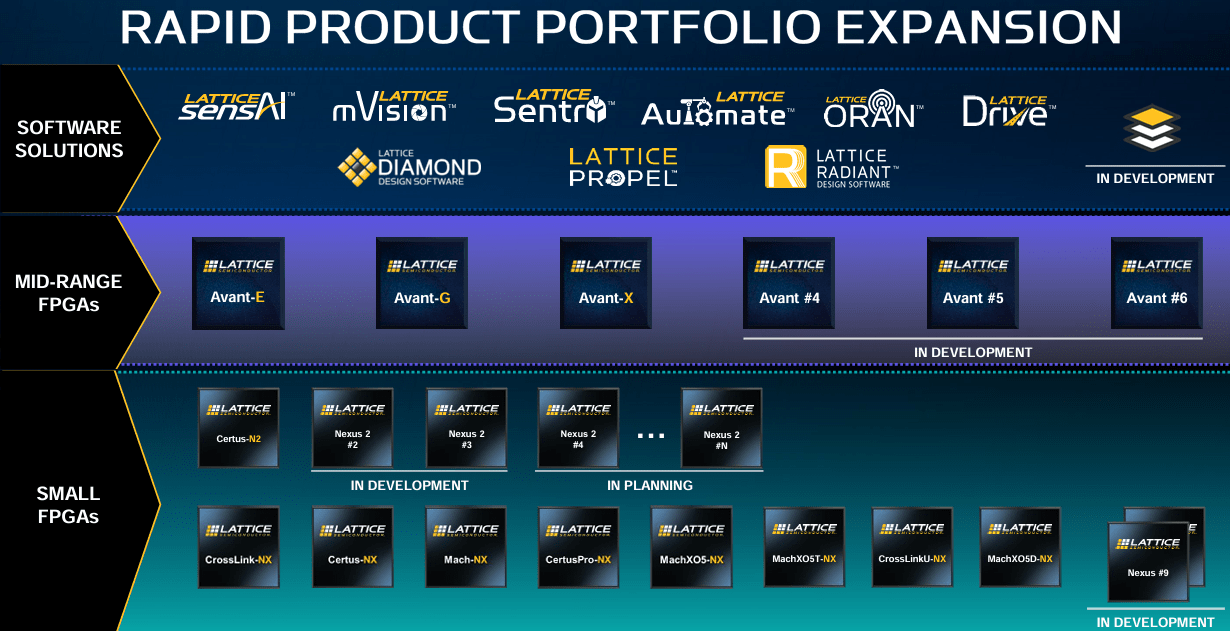Select the Certus-N2 chip
Viewport: 1230px width, 631px height.
tap(238, 429)
